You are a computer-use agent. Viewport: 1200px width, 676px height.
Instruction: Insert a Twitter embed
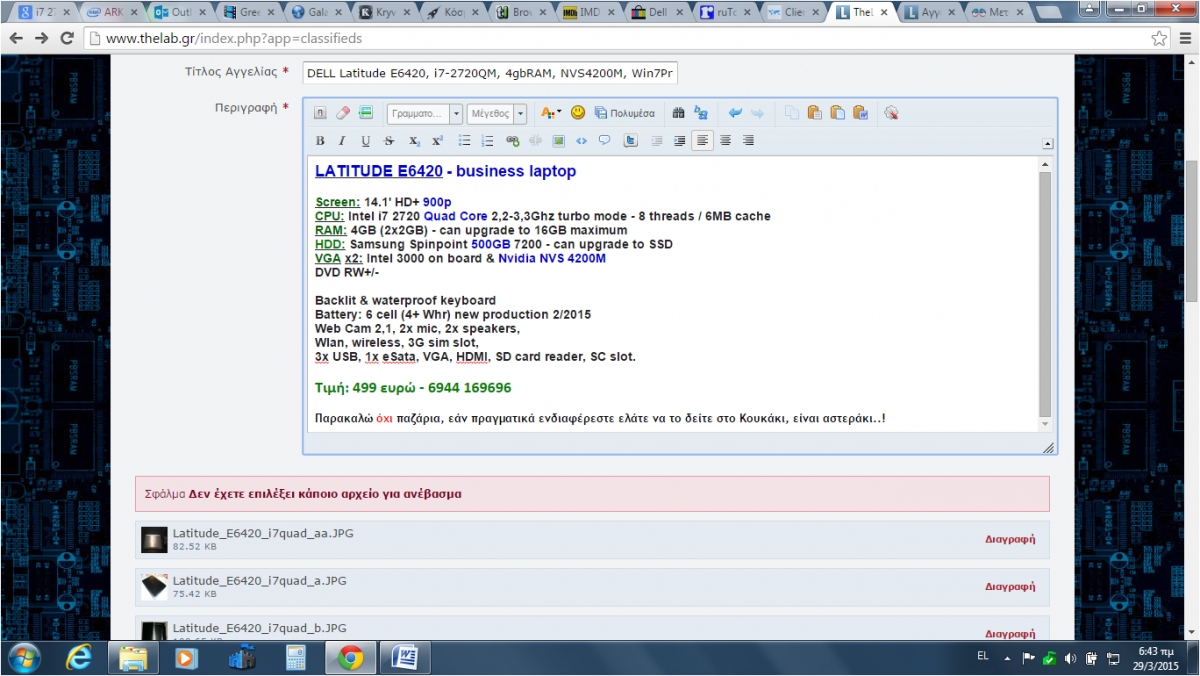pyautogui.click(x=631, y=141)
